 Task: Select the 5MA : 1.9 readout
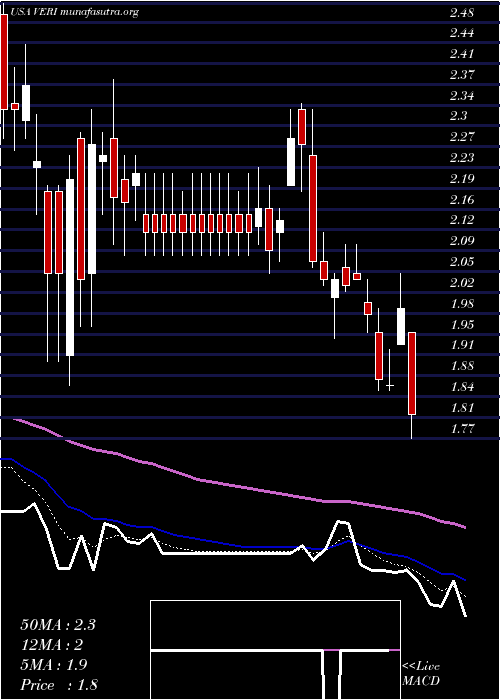point(54,665)
